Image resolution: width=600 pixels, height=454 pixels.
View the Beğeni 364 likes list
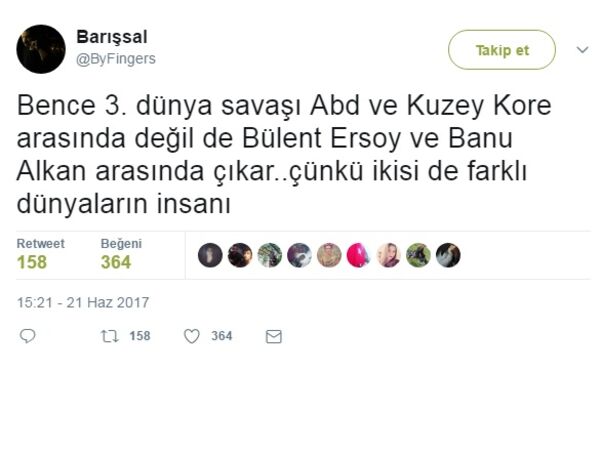coord(121,254)
